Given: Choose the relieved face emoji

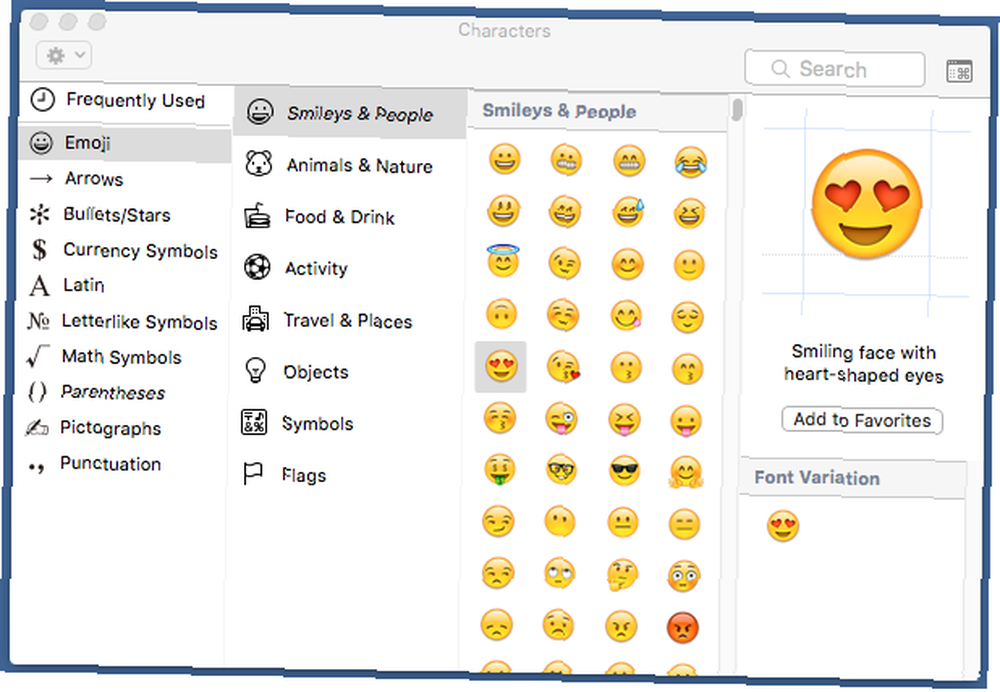Looking at the screenshot, I should tap(688, 317).
